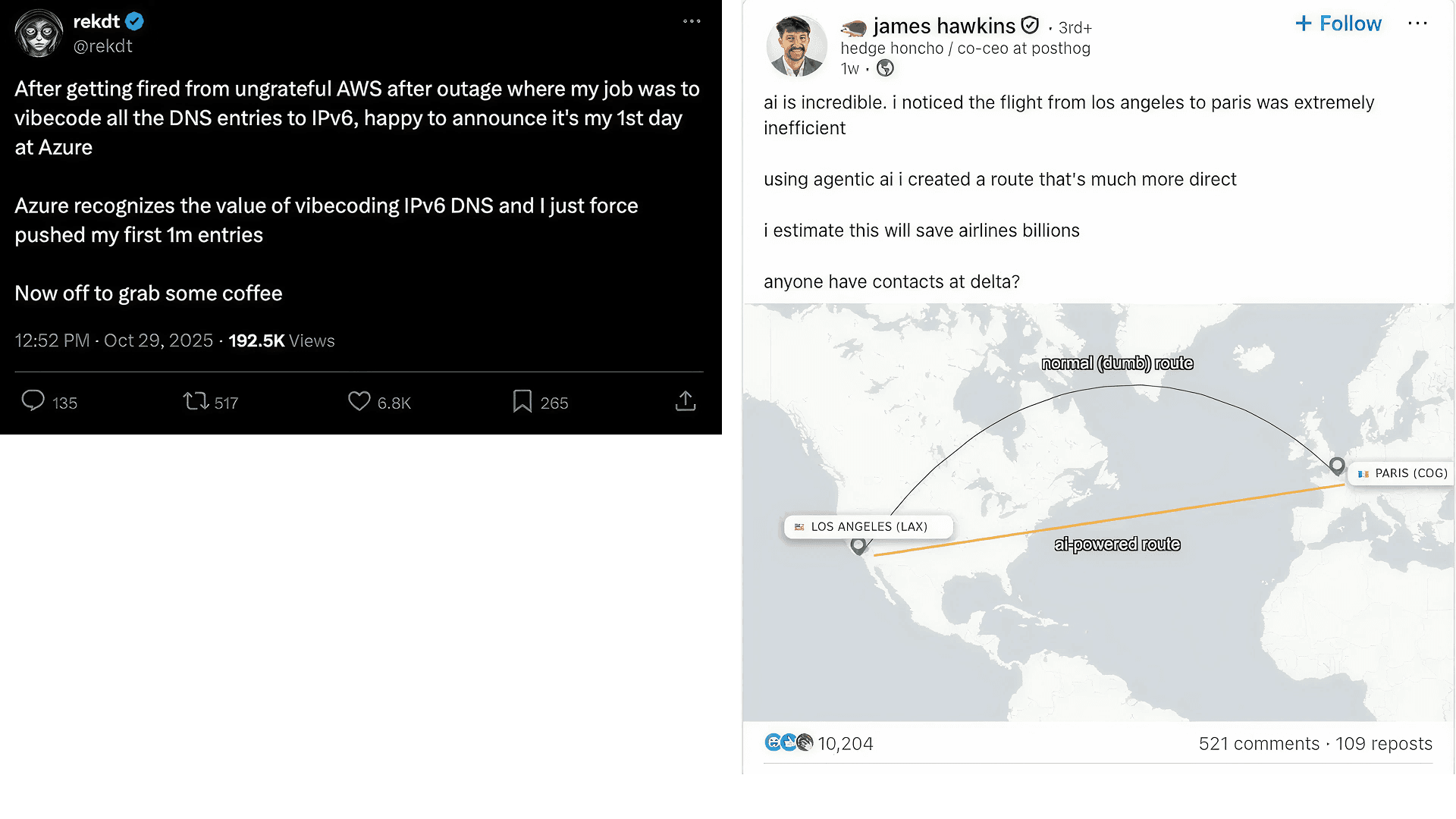Open james hawkins' profile photo

pos(796,47)
